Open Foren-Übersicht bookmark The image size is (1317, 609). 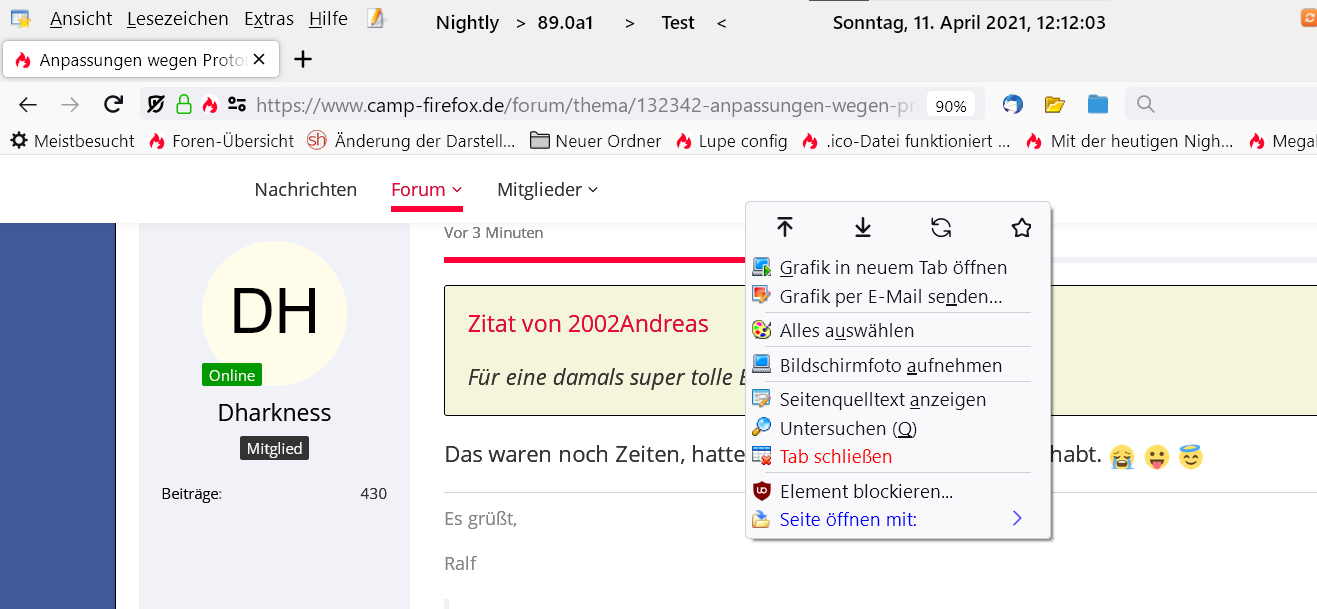[221, 141]
